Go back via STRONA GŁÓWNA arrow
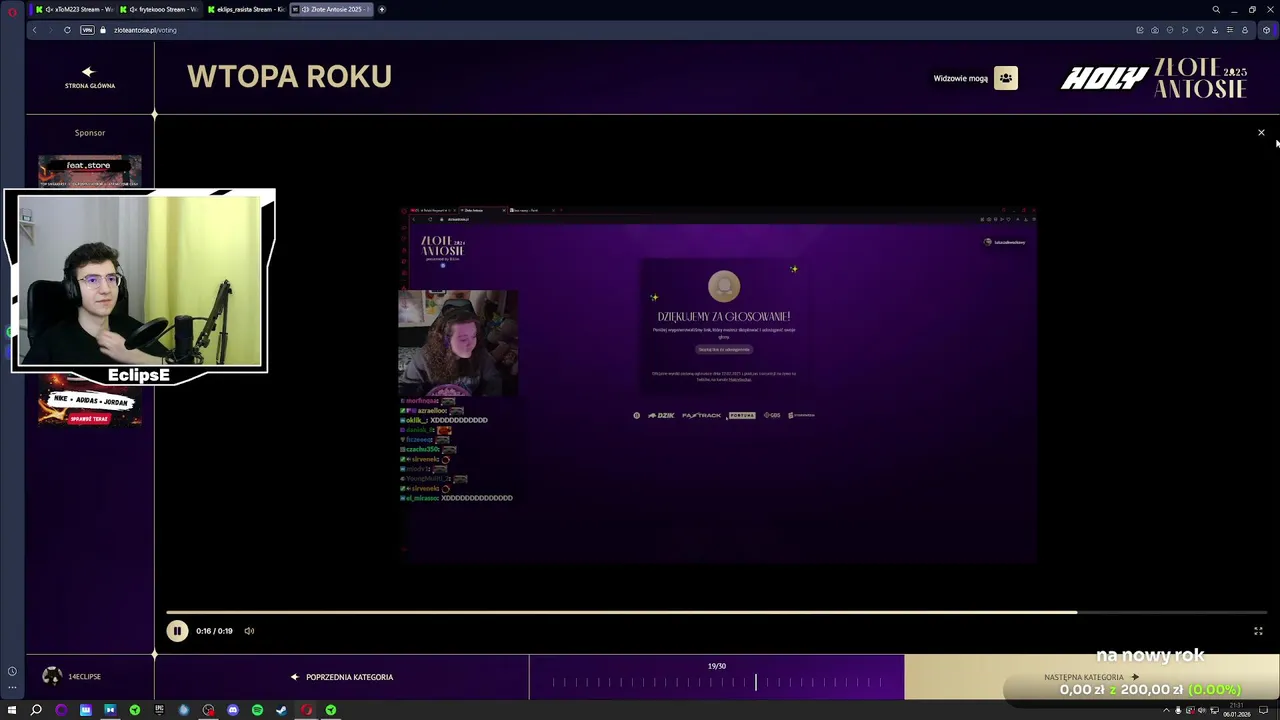Viewport: 1280px width, 720px height. [89, 77]
